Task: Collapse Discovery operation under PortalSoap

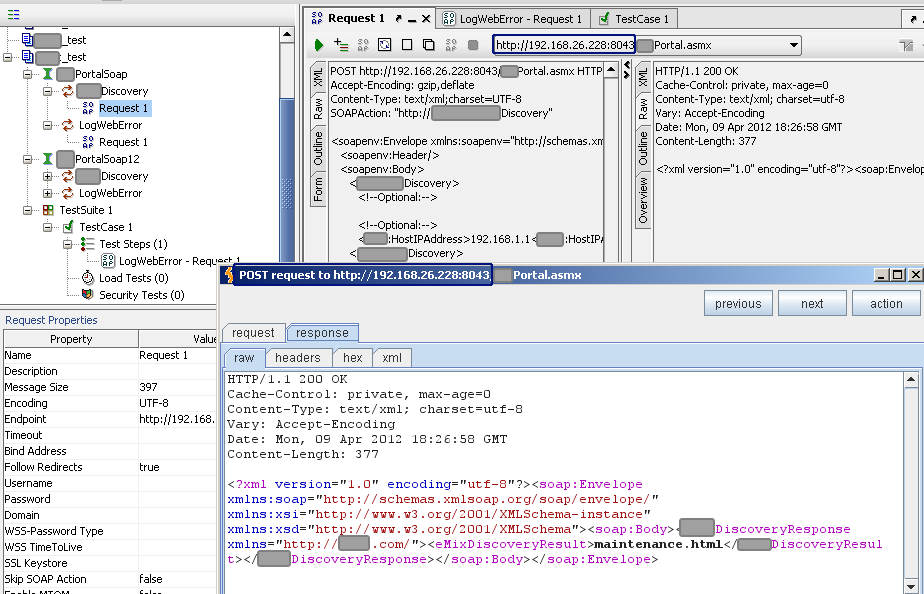Action: (x=47, y=91)
